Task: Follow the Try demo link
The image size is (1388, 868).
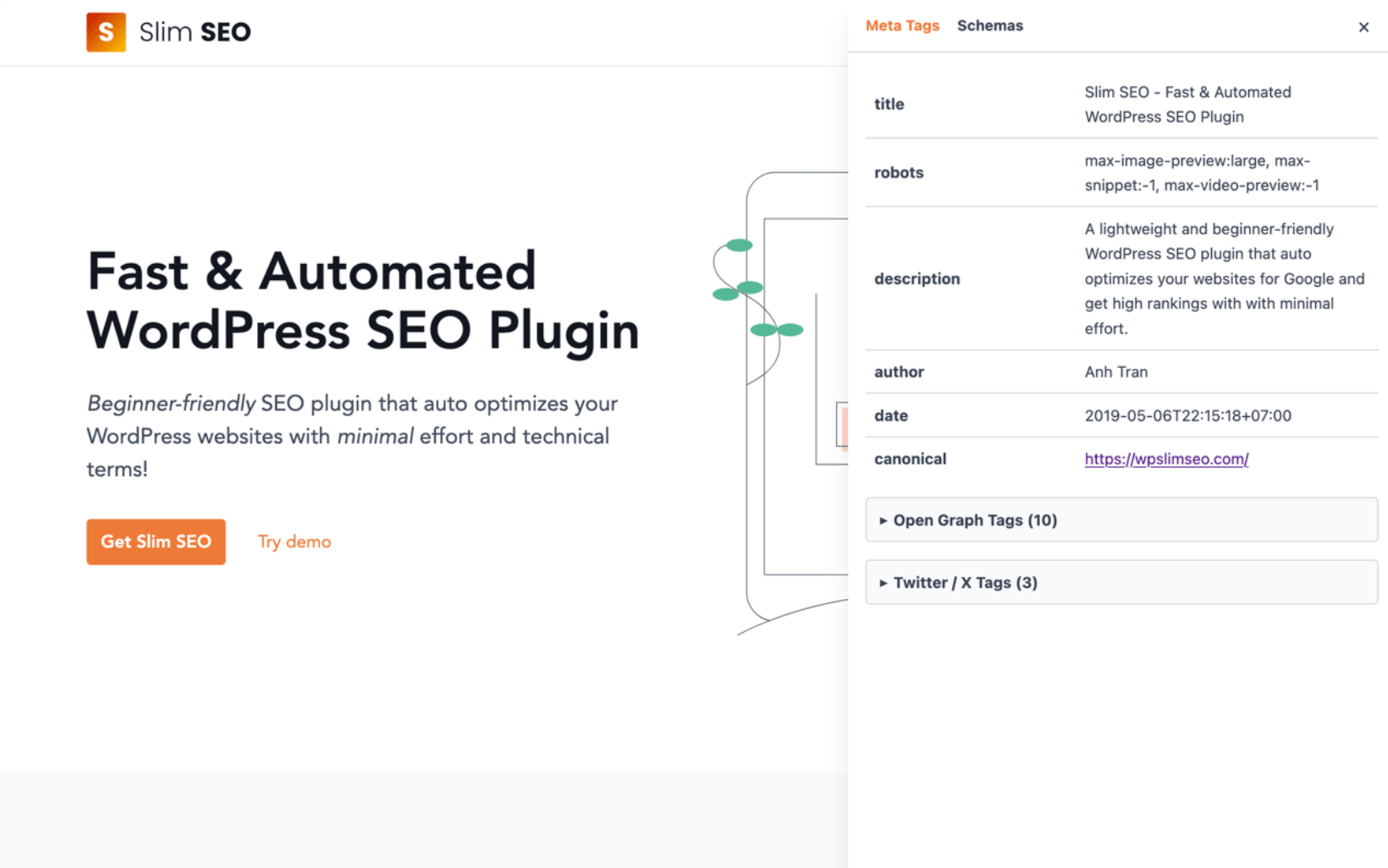Action: pos(295,541)
